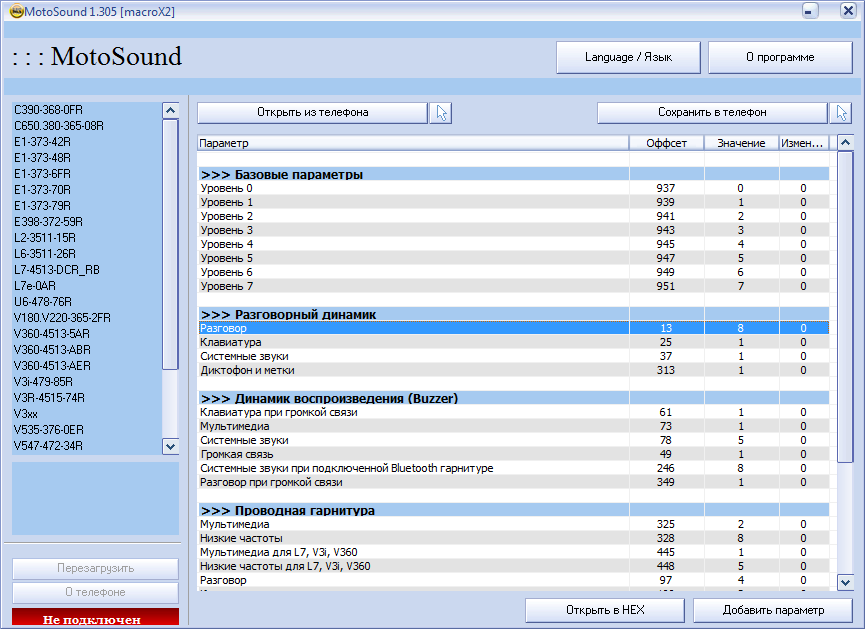The width and height of the screenshot is (865, 629).
Task: Select Мультимедиа для L7, V3i, V360 row
Action: pos(513,552)
